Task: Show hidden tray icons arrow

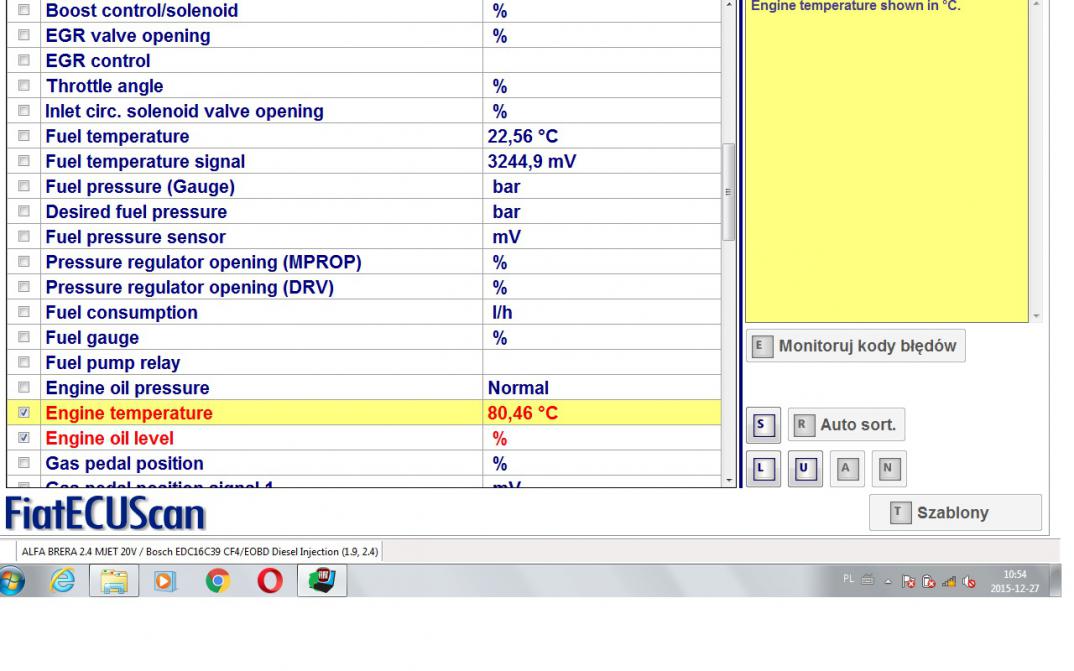Action: tap(888, 581)
